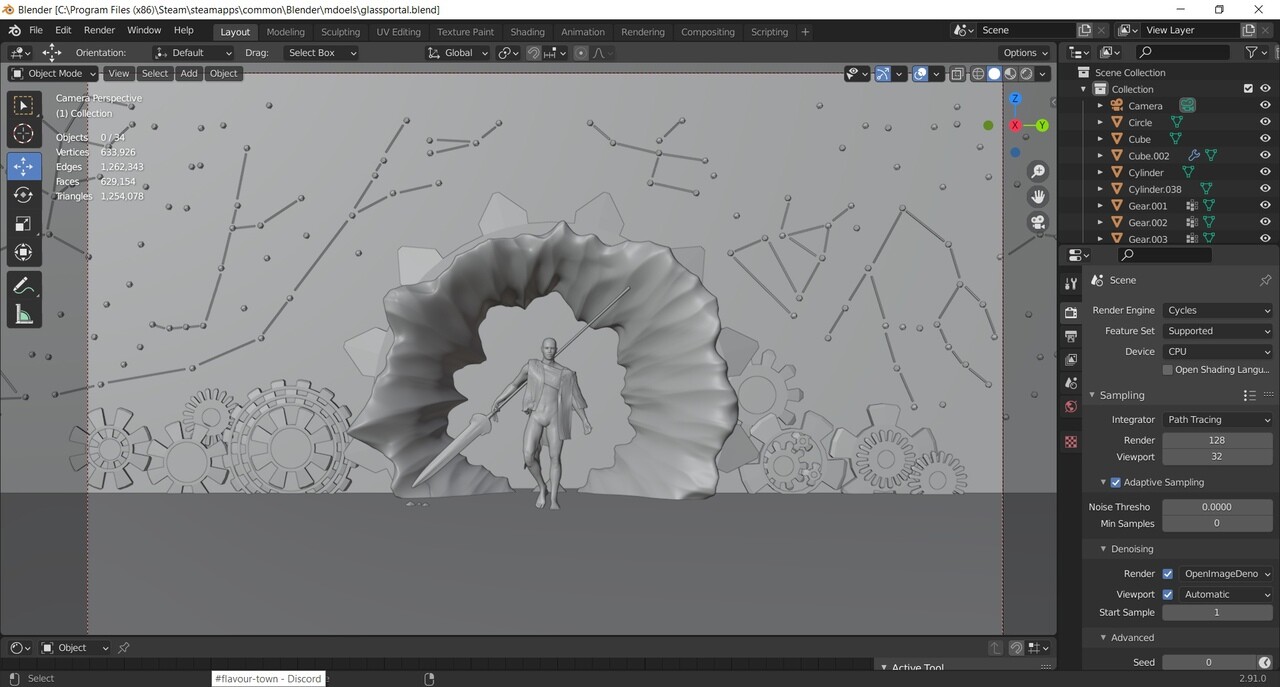Open the Render Engine Cycles dropdown
The width and height of the screenshot is (1280, 687).
[1217, 310]
